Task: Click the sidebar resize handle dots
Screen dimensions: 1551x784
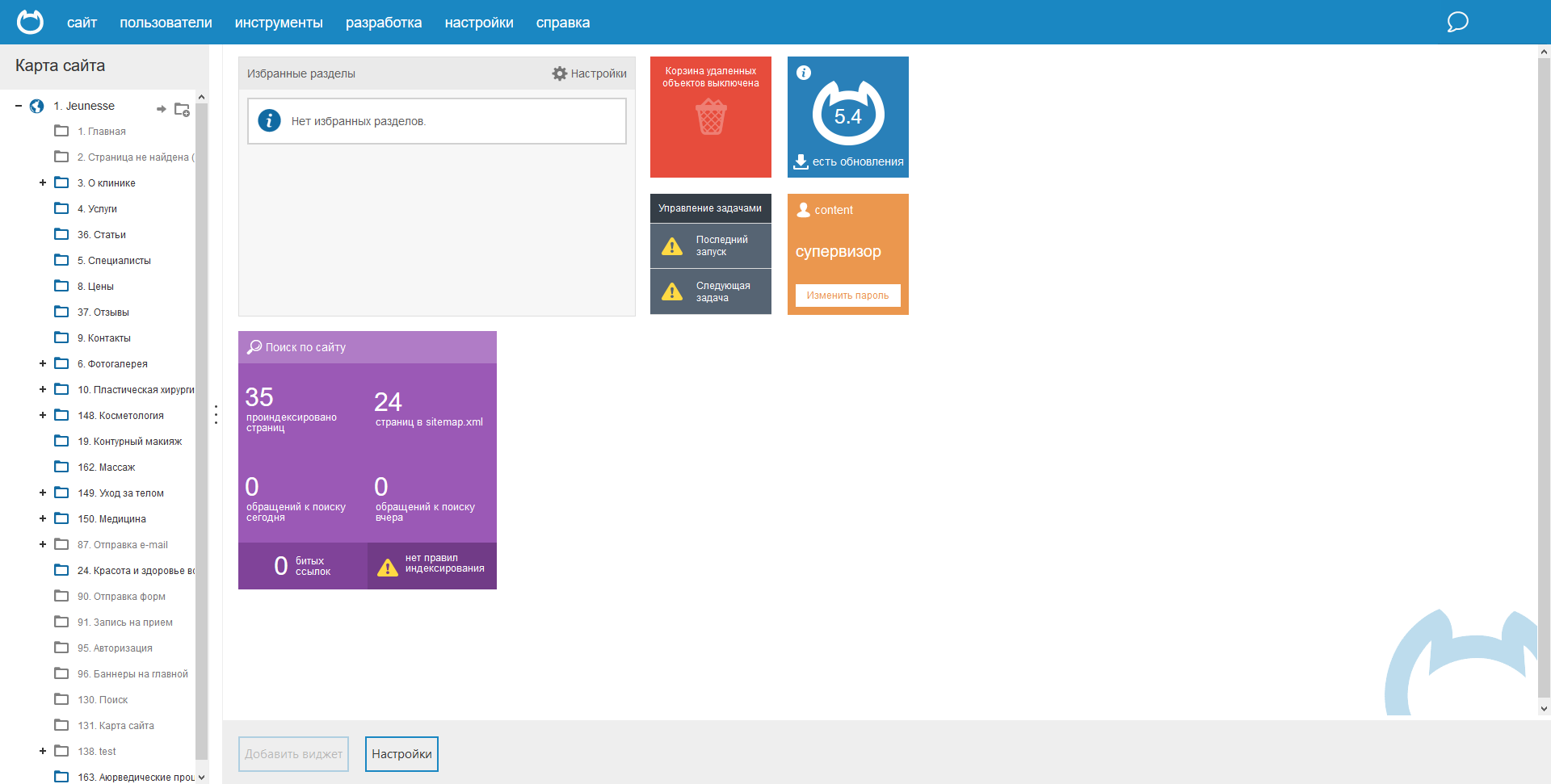Action: coord(216,414)
